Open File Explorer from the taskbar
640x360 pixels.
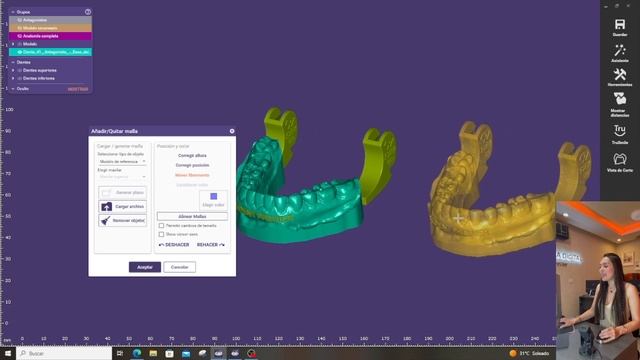pyautogui.click(x=153, y=353)
